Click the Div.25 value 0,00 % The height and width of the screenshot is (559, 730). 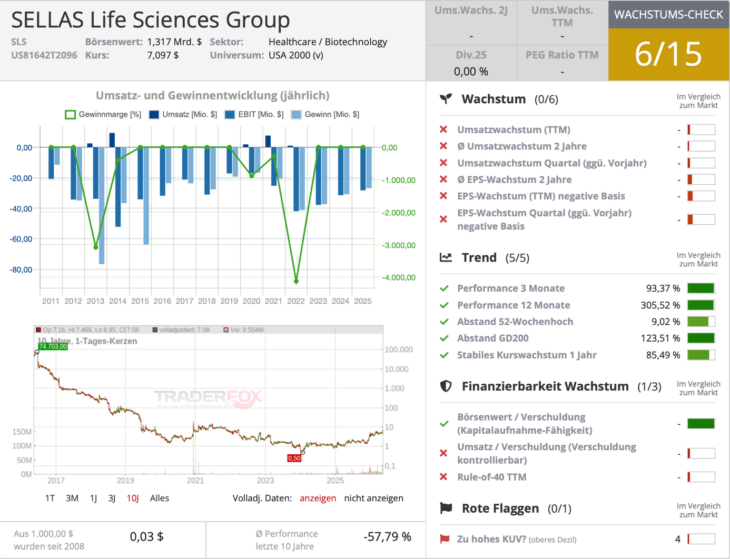pyautogui.click(x=471, y=71)
